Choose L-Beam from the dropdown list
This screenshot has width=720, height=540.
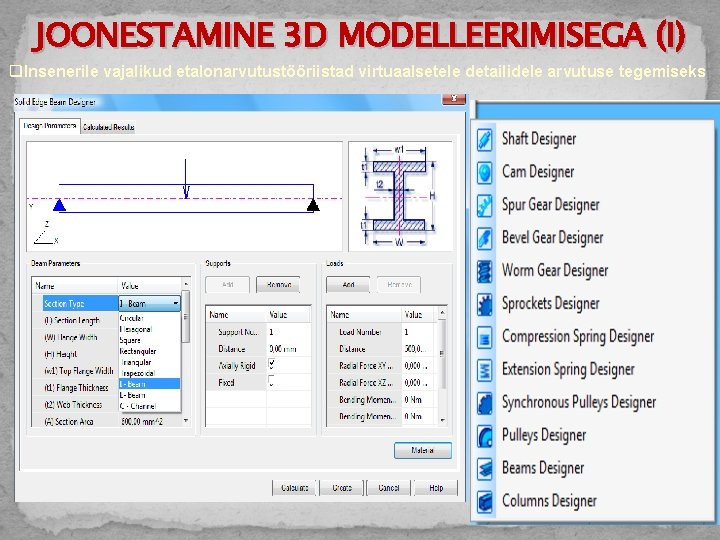150,395
